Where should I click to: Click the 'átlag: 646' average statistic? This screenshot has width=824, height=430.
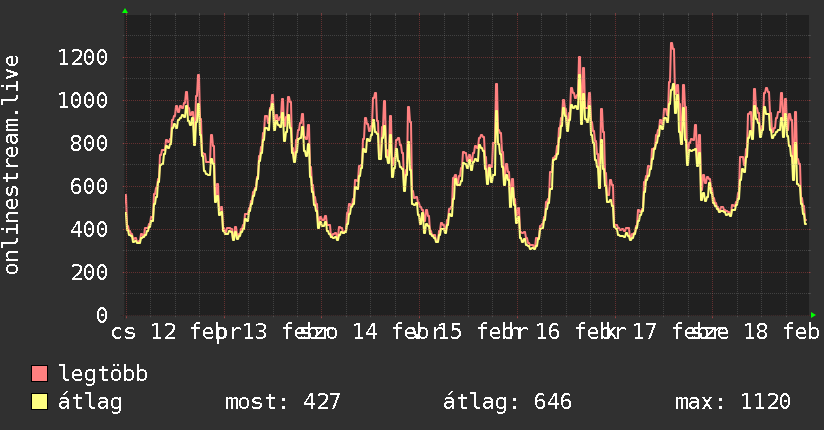click(x=507, y=402)
